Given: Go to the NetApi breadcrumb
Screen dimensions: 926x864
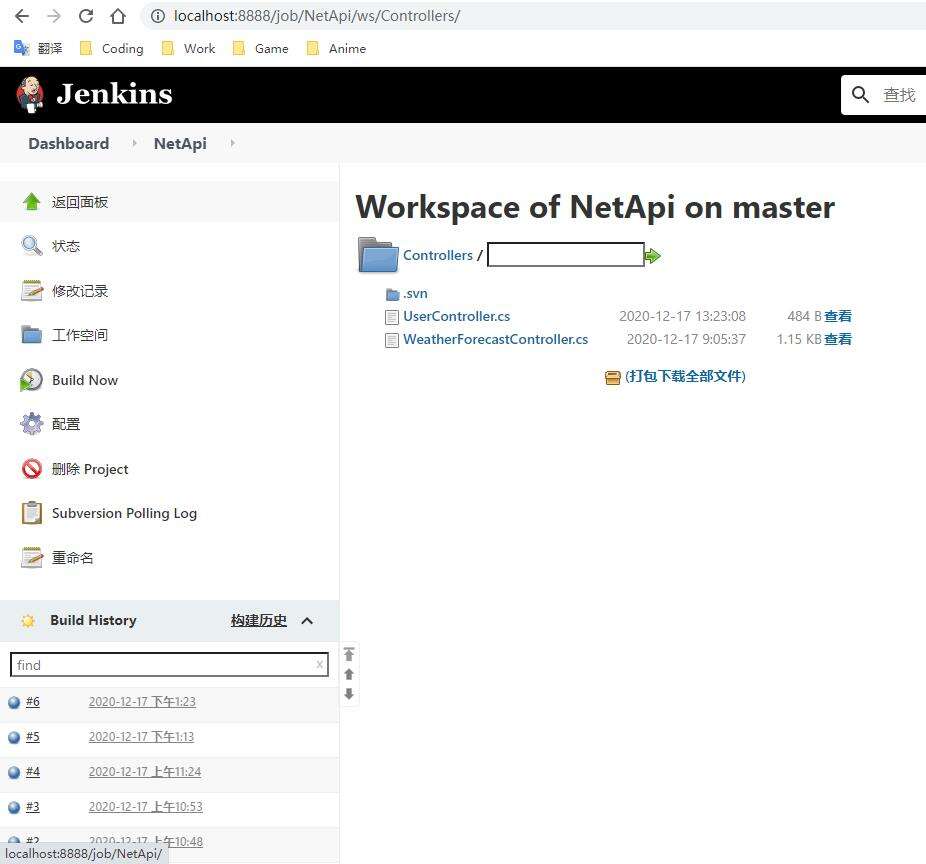Looking at the screenshot, I should [180, 144].
